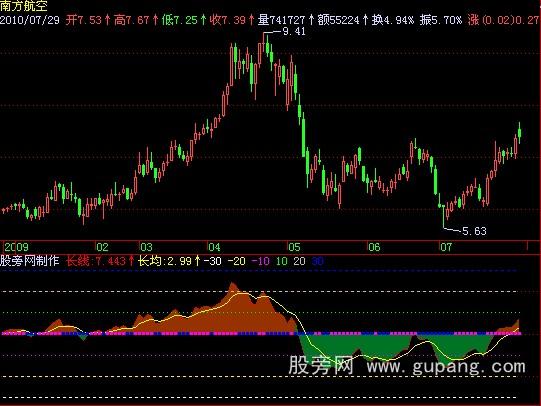Click the blue 30 level label

click(x=317, y=261)
